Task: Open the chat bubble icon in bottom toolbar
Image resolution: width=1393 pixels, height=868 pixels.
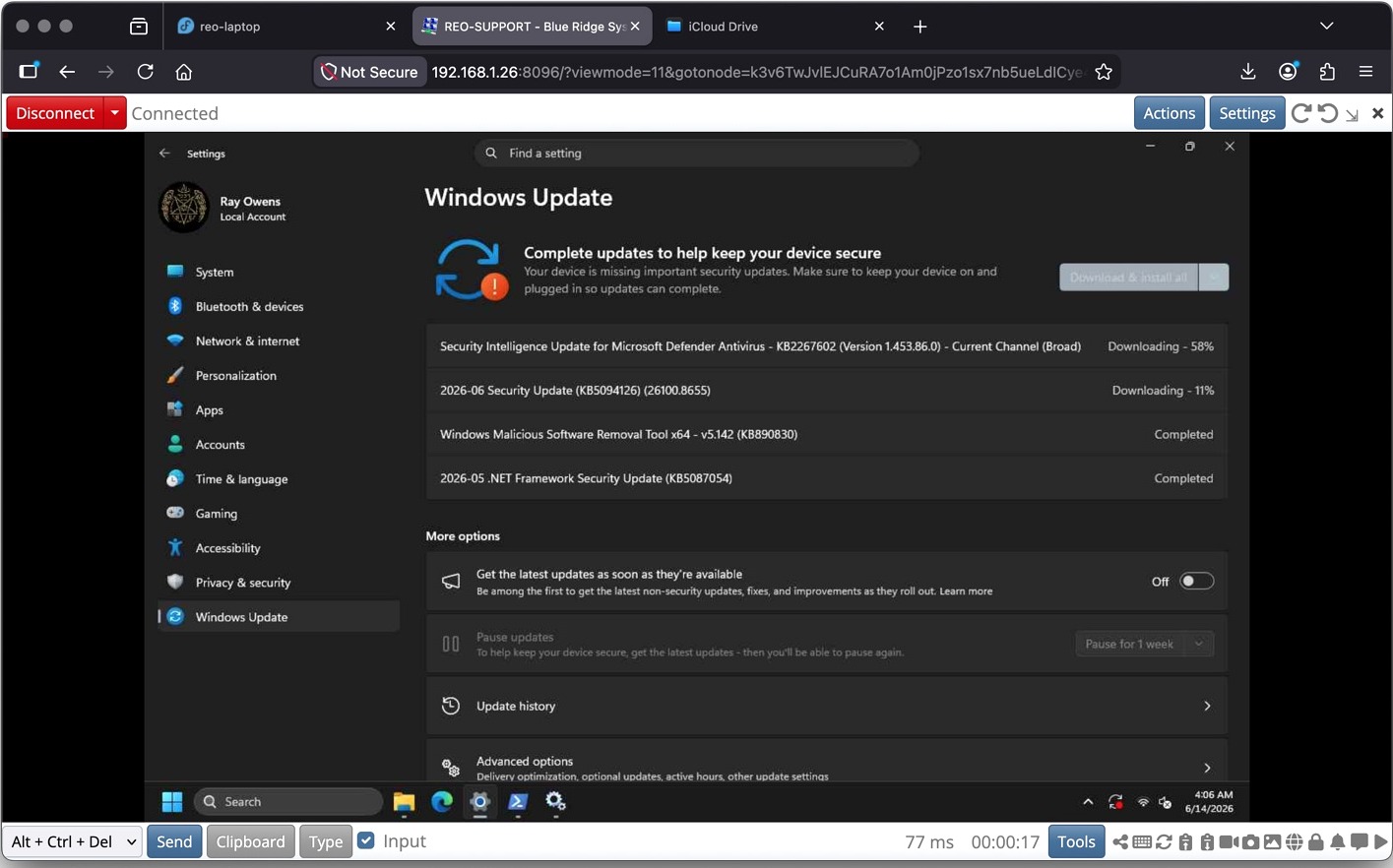Action: pos(1359,841)
